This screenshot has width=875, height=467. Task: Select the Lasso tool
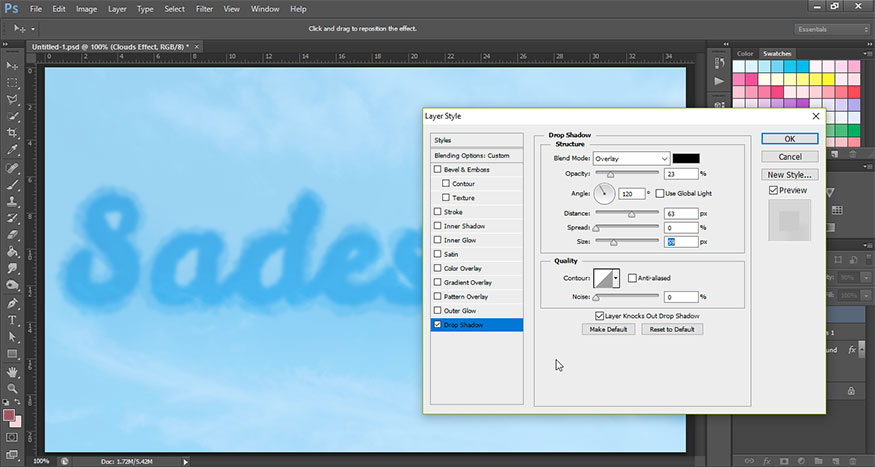13,101
